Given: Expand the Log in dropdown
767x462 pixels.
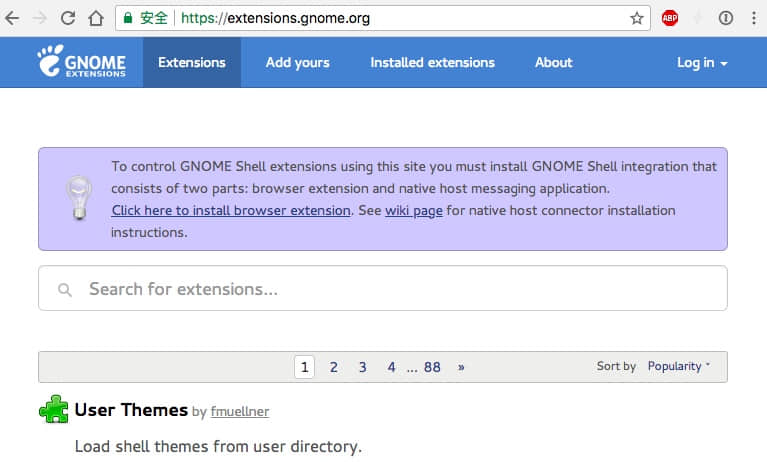Looking at the screenshot, I should click(701, 62).
